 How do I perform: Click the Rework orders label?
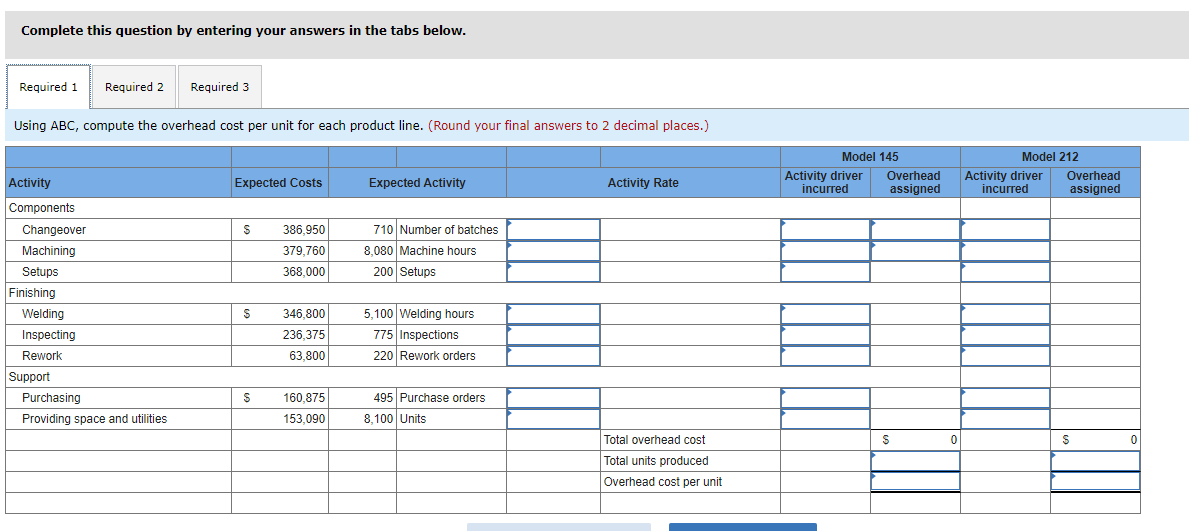click(x=438, y=357)
